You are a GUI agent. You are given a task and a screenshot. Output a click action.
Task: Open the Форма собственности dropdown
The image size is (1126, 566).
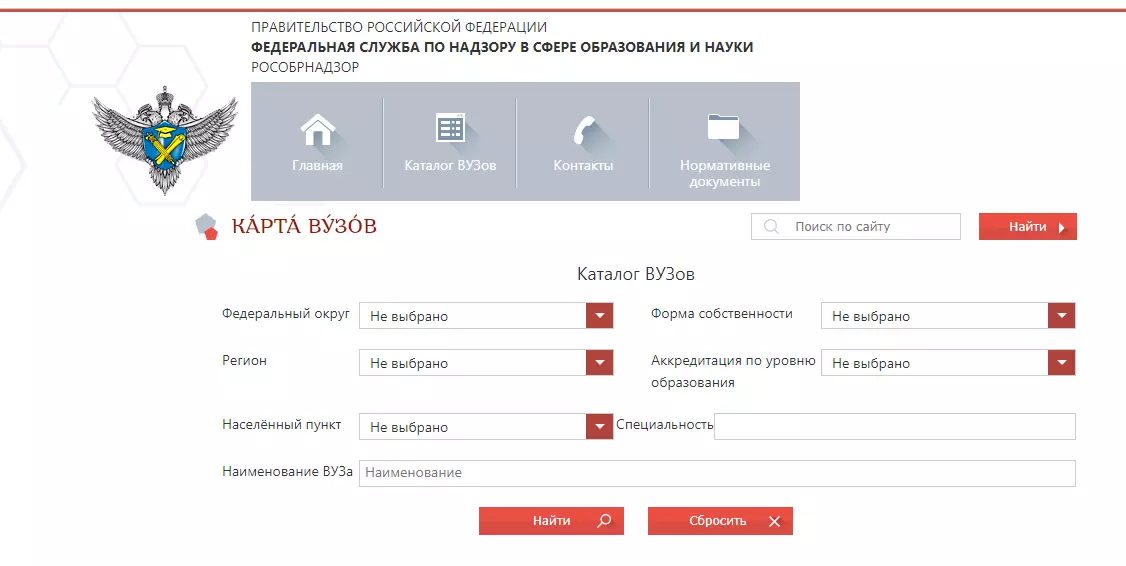[1061, 316]
